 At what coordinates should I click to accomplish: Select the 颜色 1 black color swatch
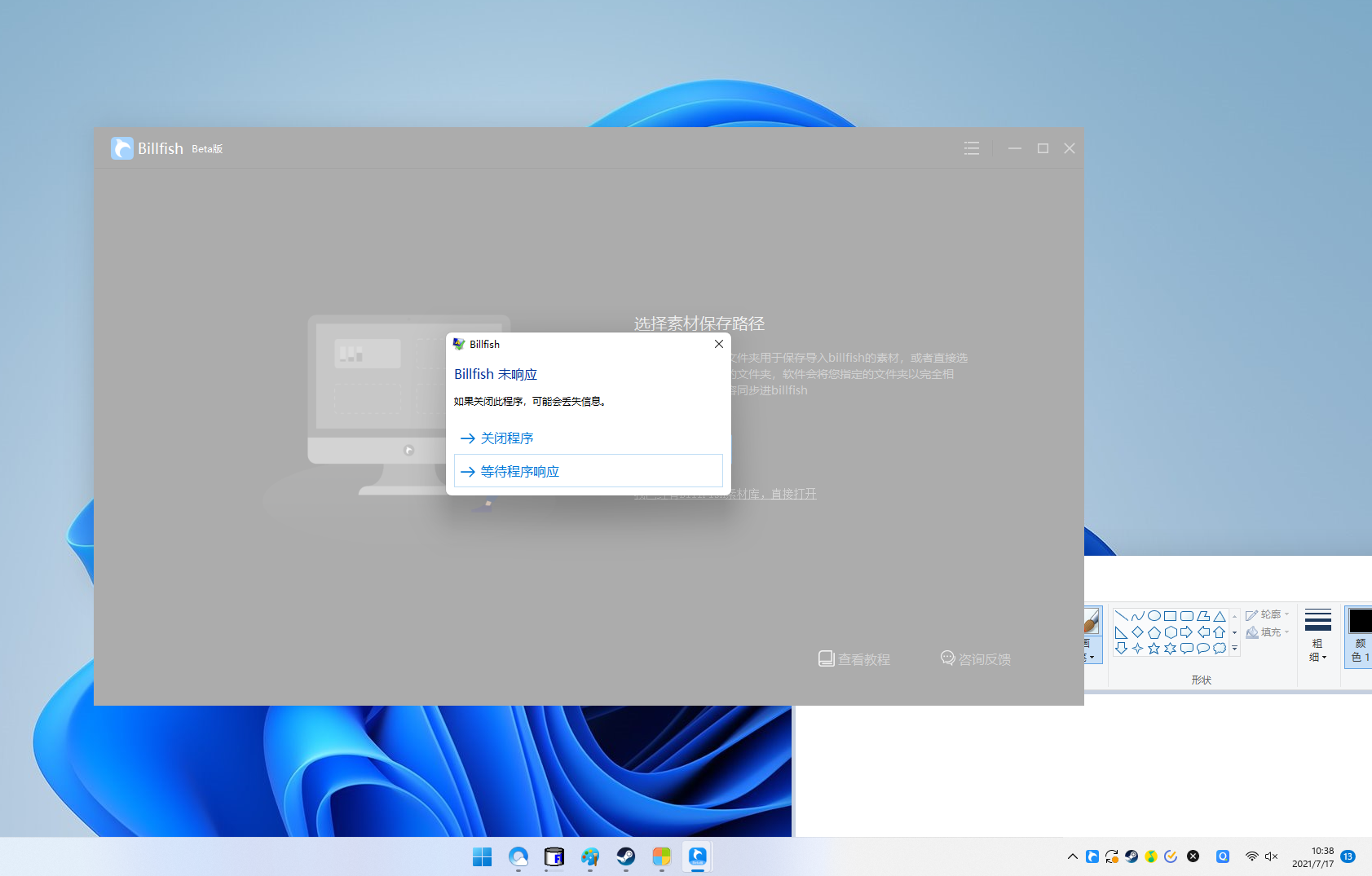(1360, 636)
